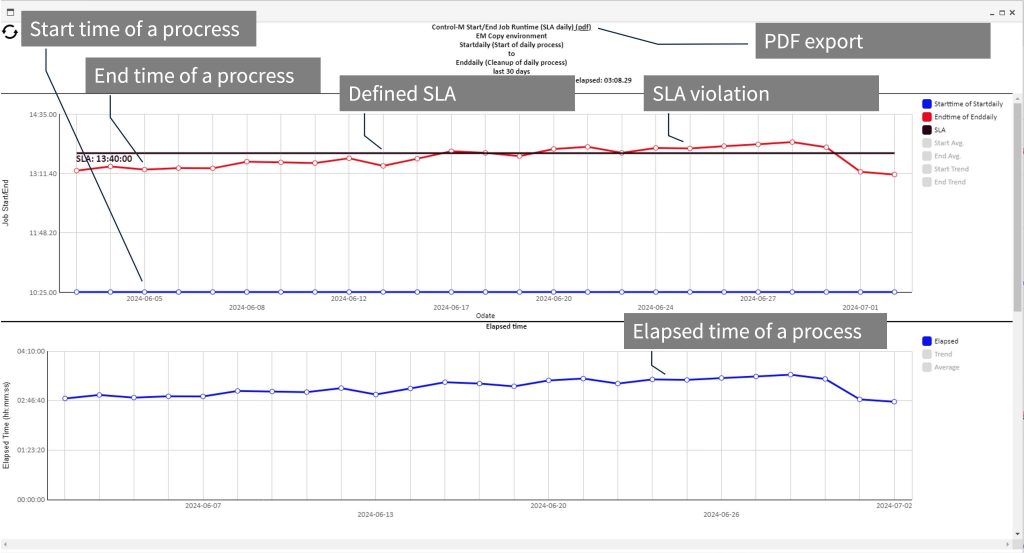Show the Start Trend line
This screenshot has height=553, width=1024.
(x=950, y=169)
